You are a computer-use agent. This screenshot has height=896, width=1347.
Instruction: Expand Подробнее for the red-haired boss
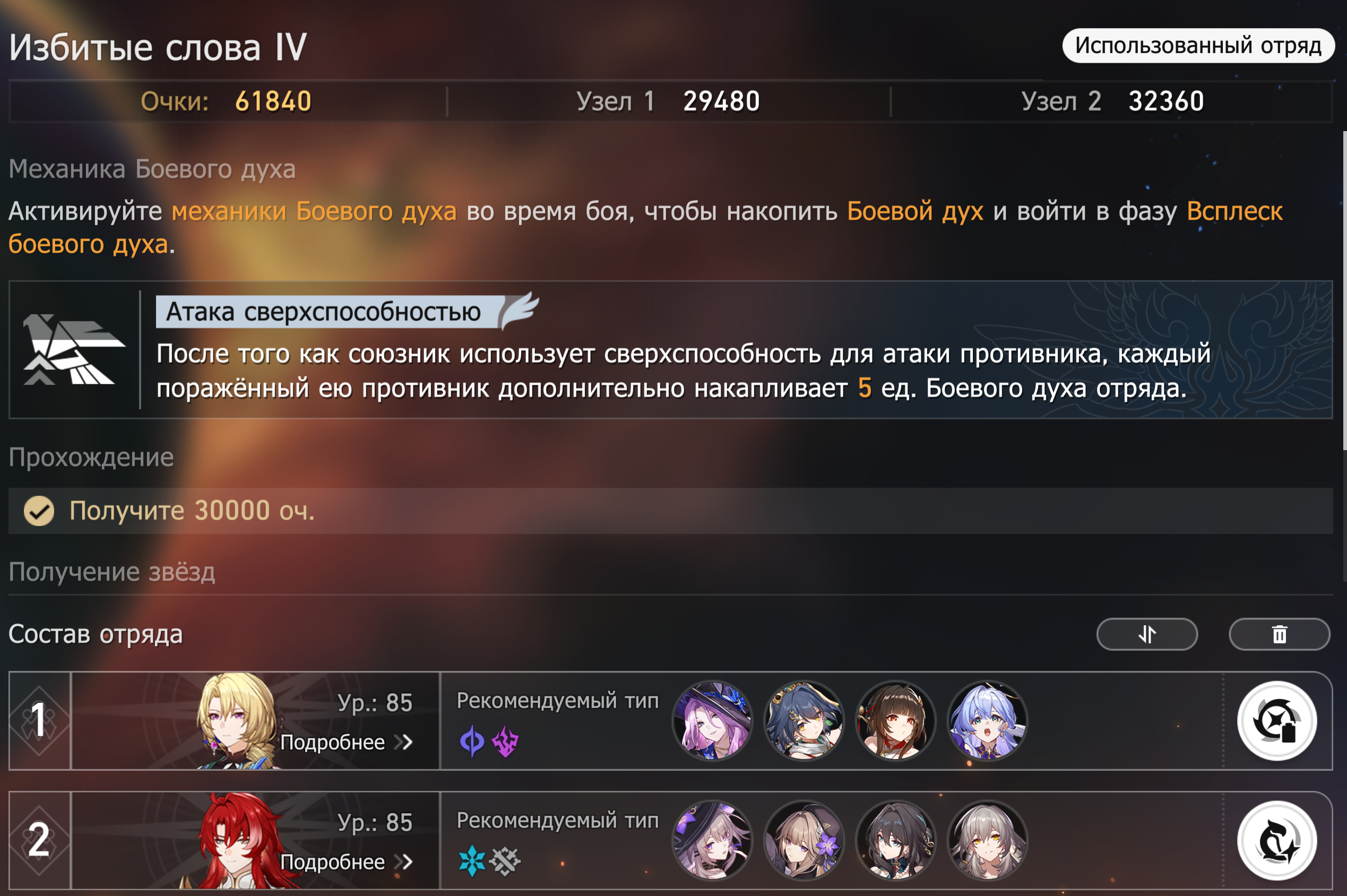tap(346, 861)
